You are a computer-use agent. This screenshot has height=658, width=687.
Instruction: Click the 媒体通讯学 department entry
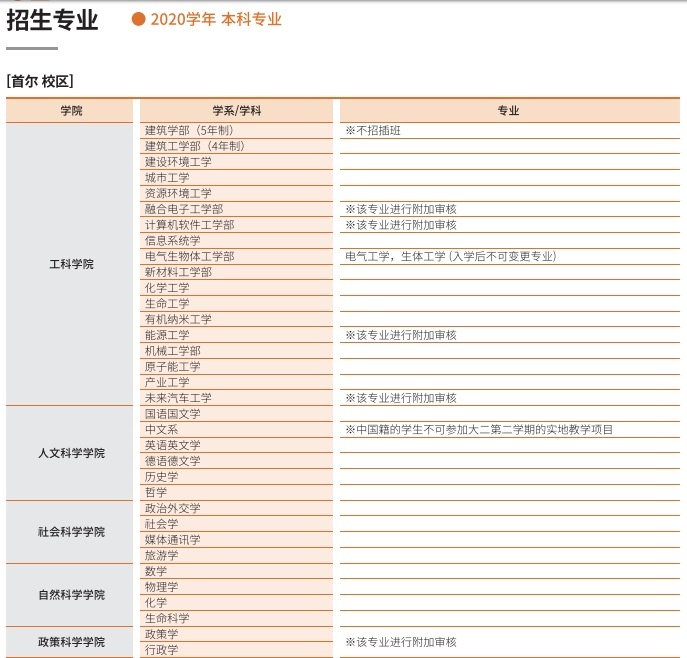[173, 540]
